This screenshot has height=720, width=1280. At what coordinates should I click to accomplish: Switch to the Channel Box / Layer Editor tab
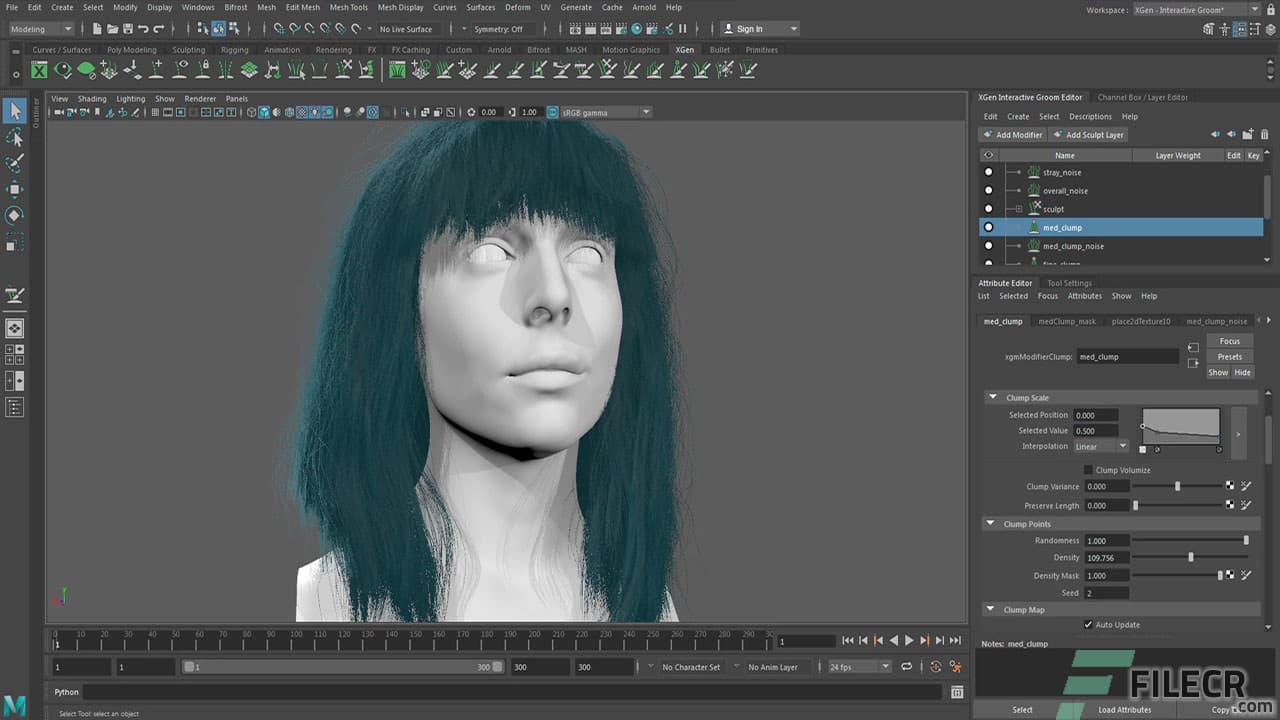click(x=1143, y=97)
